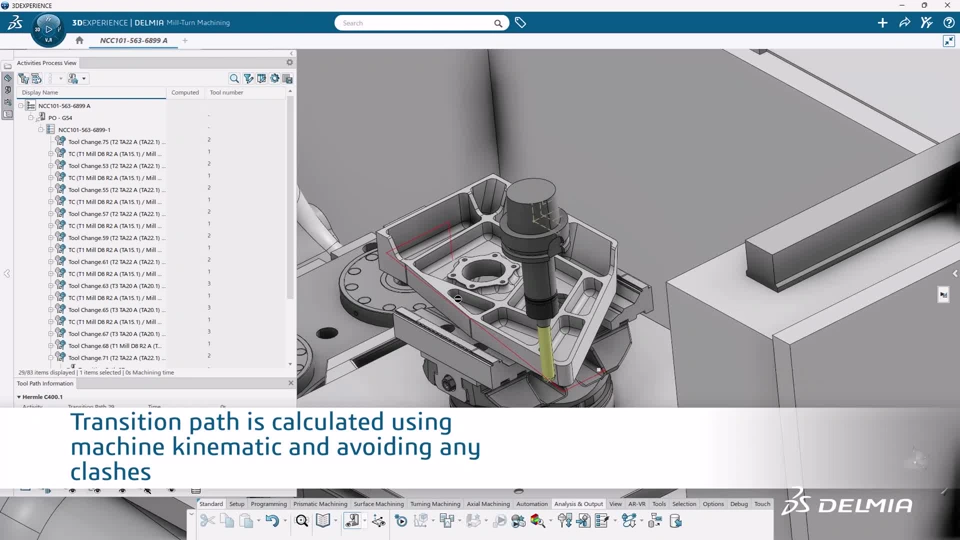The height and width of the screenshot is (540, 960).
Task: Click the machine simulation icon
Action: [518, 521]
